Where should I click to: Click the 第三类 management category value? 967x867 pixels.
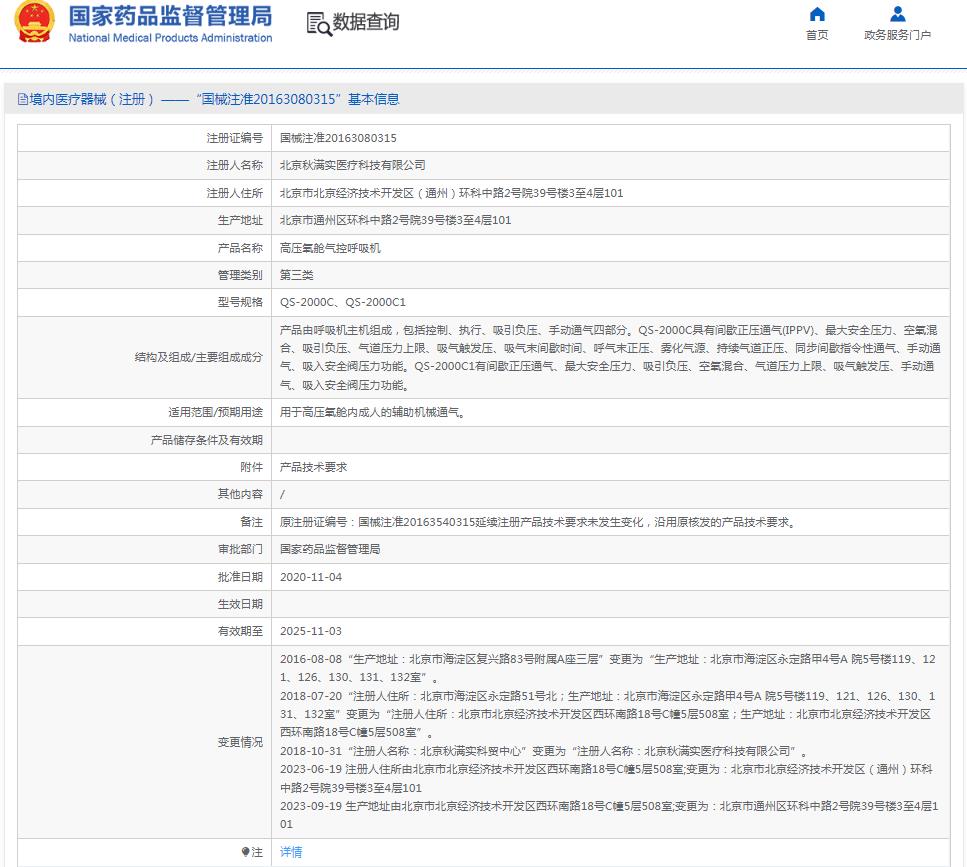(296, 275)
